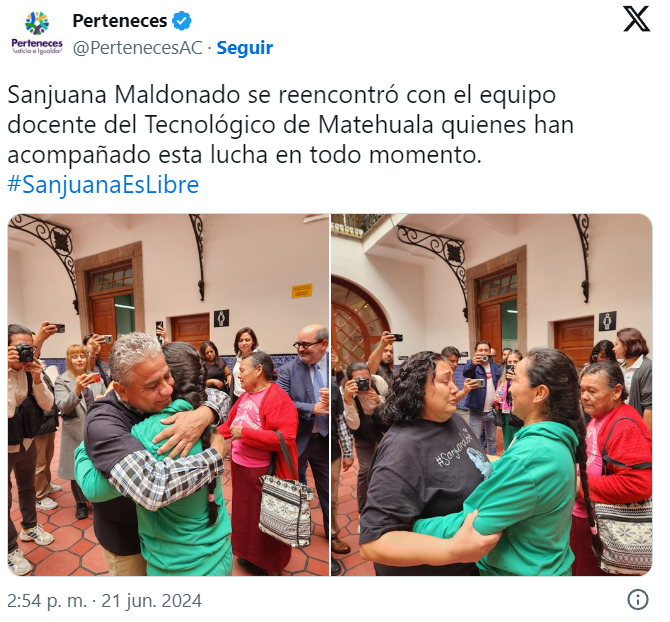The height and width of the screenshot is (622, 670).
Task: Open the info icon beside timestamp
Action: point(638,599)
